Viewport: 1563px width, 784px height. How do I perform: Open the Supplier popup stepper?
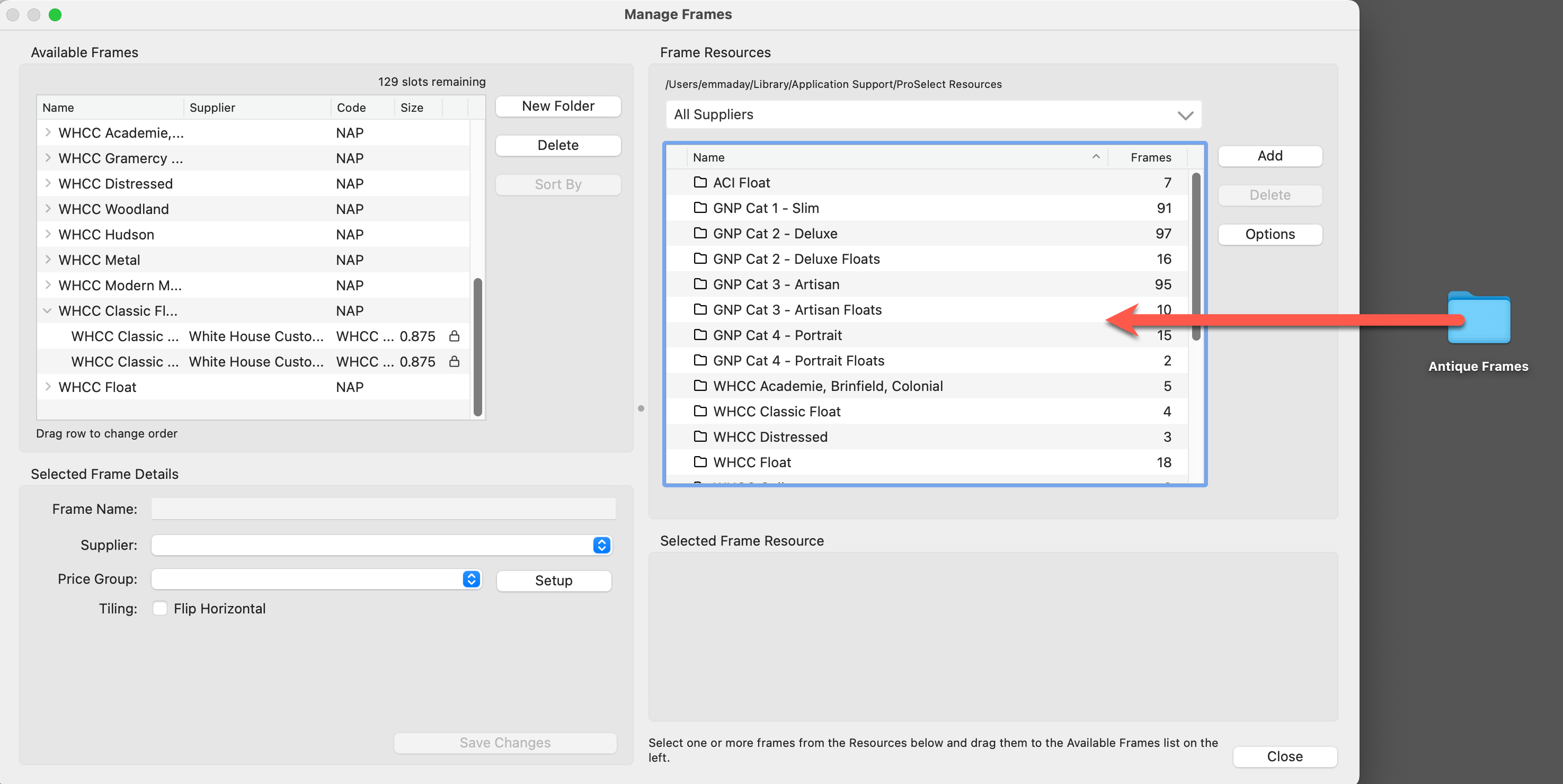click(x=601, y=545)
